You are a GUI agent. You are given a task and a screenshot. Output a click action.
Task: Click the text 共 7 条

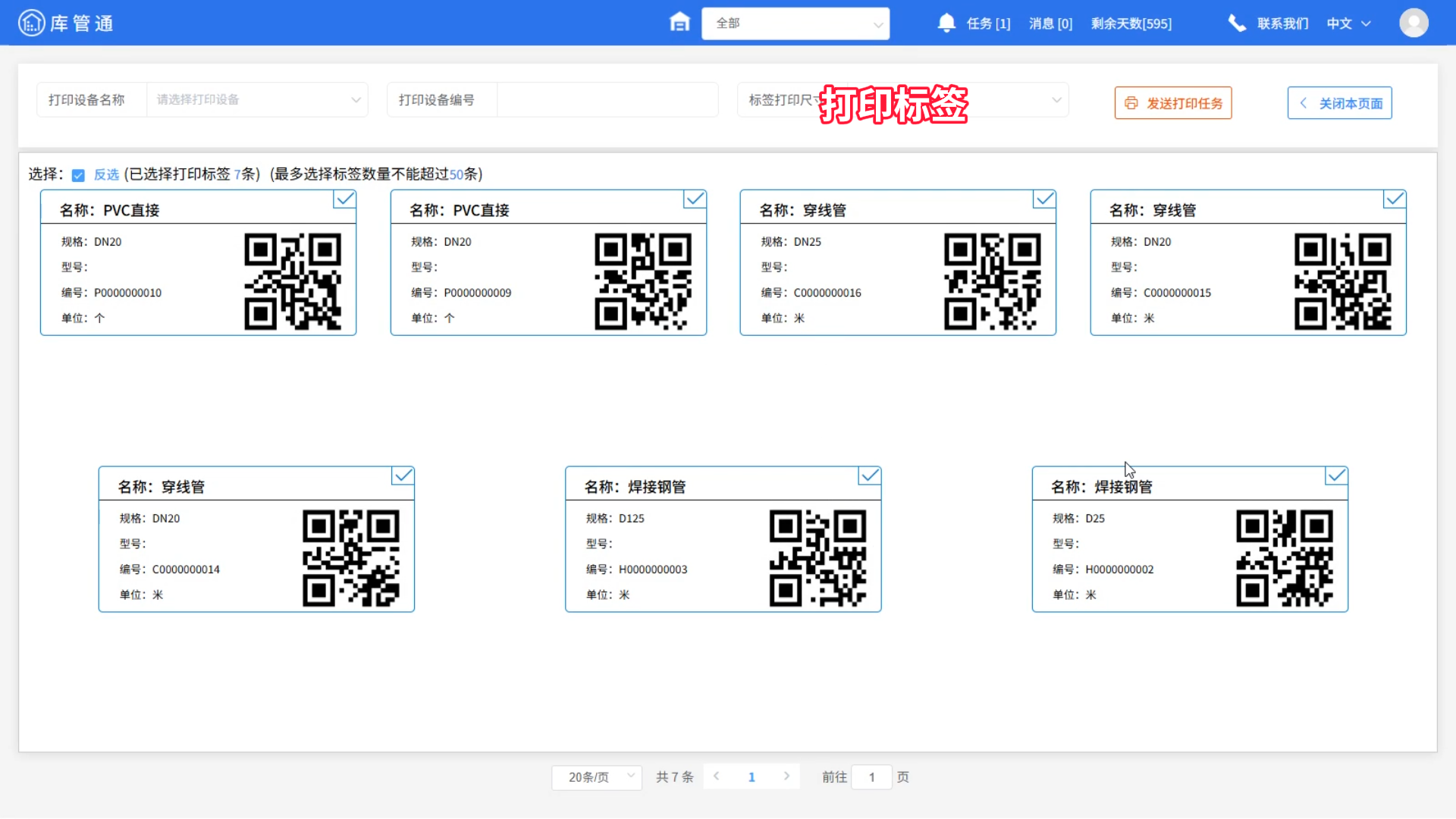[x=675, y=777]
